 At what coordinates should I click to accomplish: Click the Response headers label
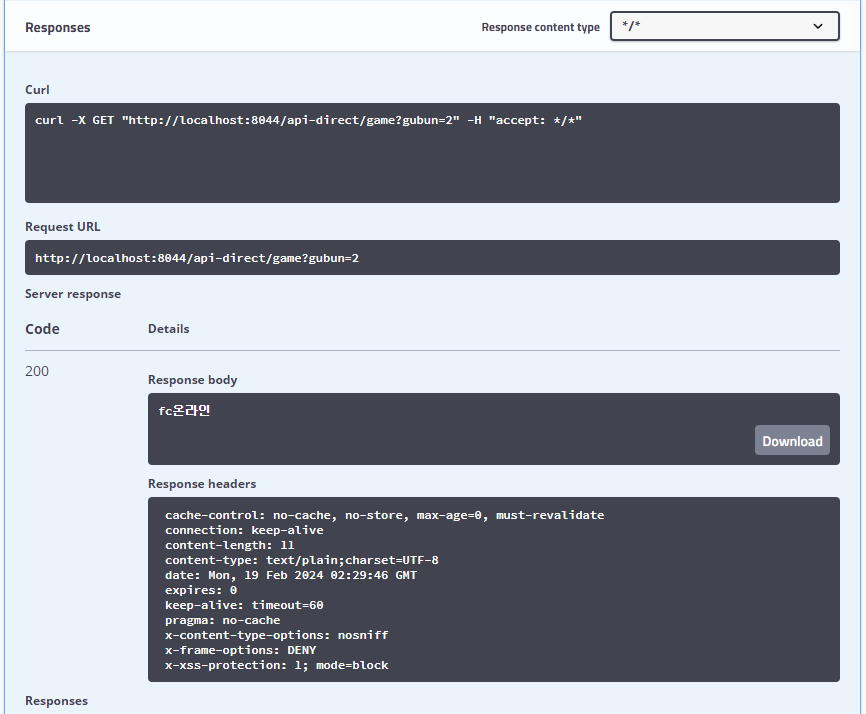pos(202,484)
